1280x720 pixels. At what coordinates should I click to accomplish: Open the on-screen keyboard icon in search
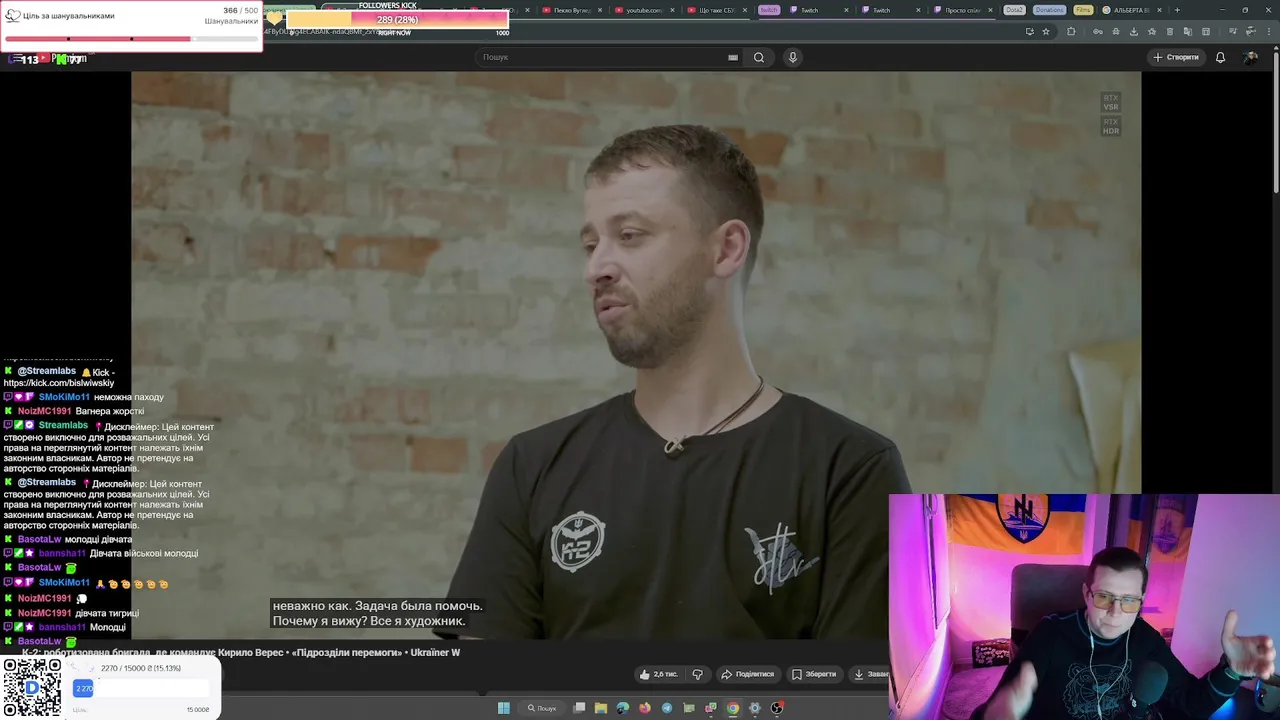click(733, 57)
